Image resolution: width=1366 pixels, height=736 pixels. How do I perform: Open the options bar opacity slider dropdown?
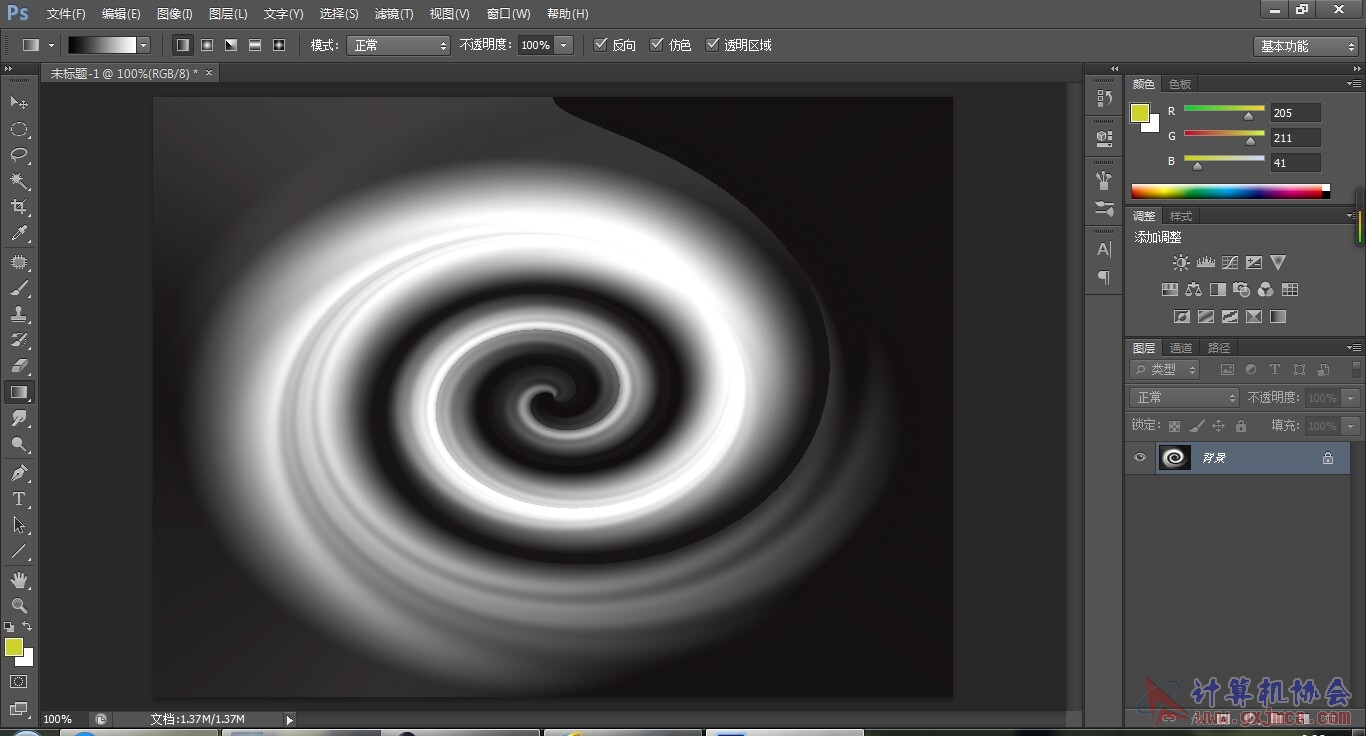pyautogui.click(x=564, y=45)
